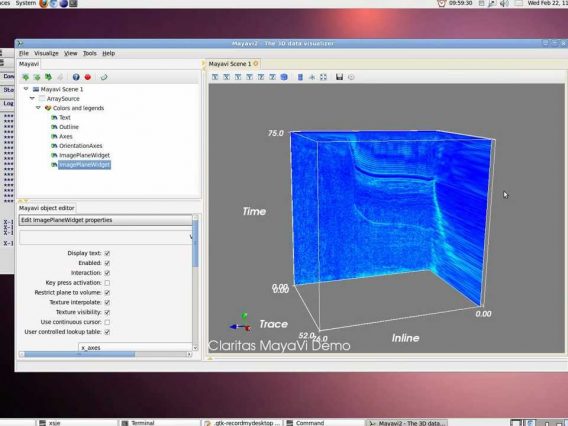Select the Mayavi engine tab
This screenshot has width=568, height=426.
29,64
